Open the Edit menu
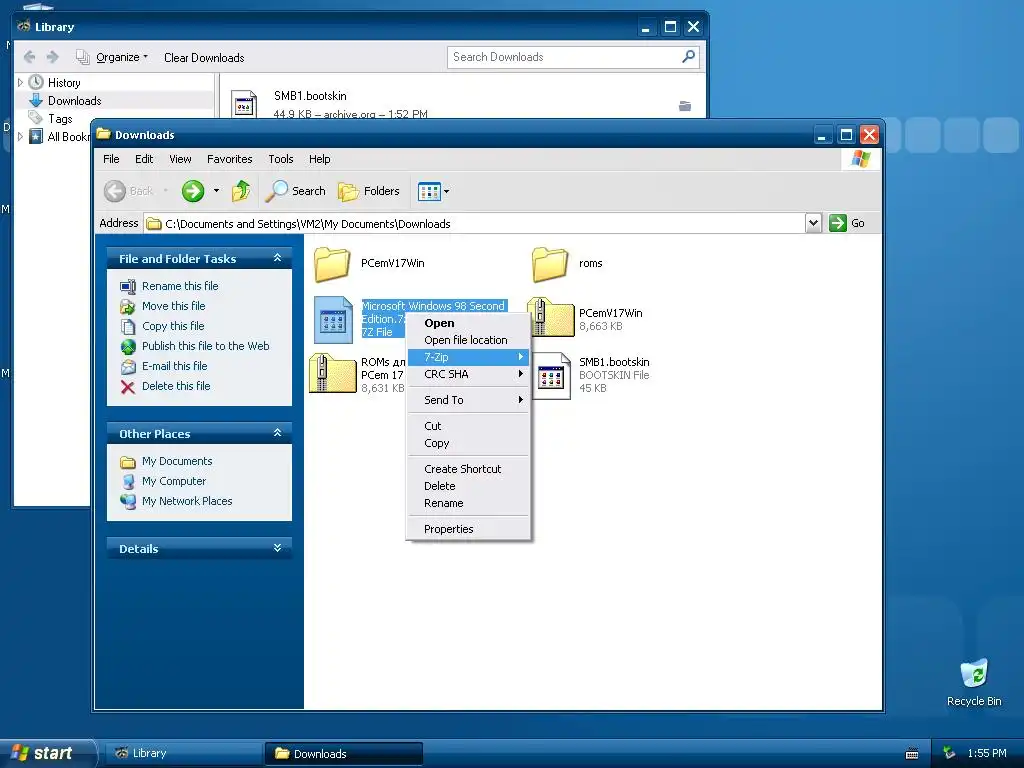Viewport: 1024px width, 768px height. point(144,159)
